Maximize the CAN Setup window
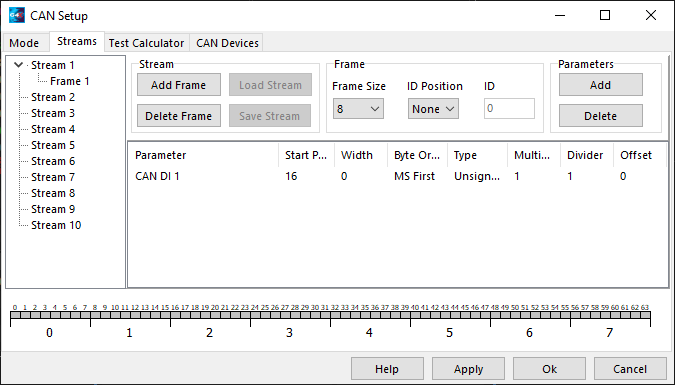This screenshot has height=385, width=675. pyautogui.click(x=605, y=16)
